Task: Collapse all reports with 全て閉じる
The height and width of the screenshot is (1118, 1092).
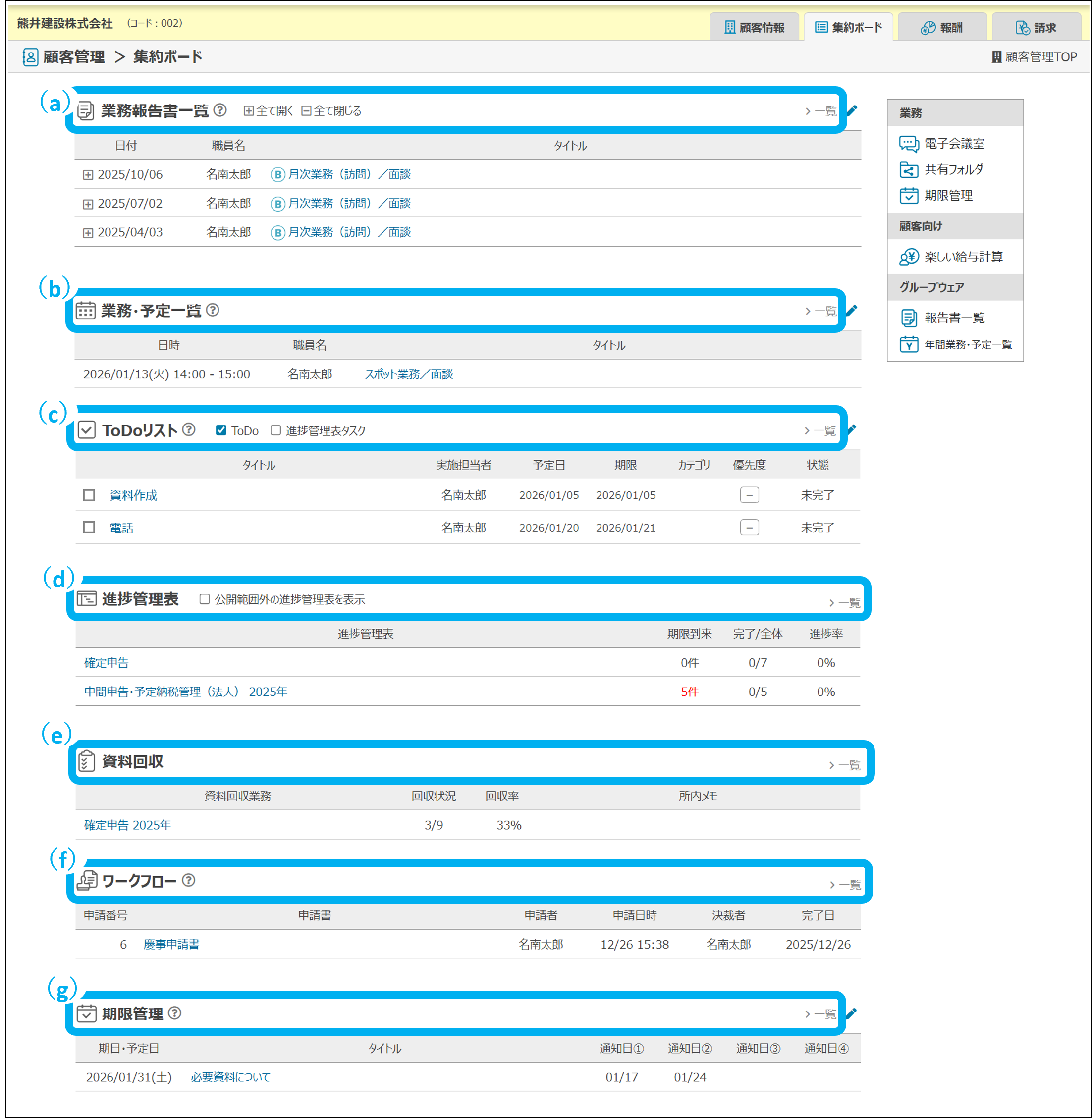Action: pos(331,110)
